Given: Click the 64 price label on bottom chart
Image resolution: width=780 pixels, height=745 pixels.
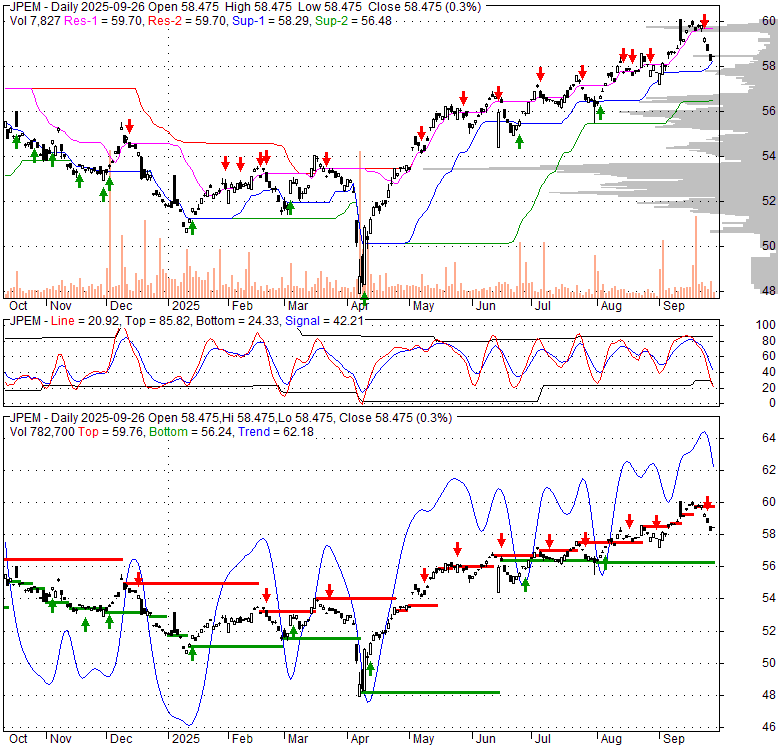Looking at the screenshot, I should [769, 438].
